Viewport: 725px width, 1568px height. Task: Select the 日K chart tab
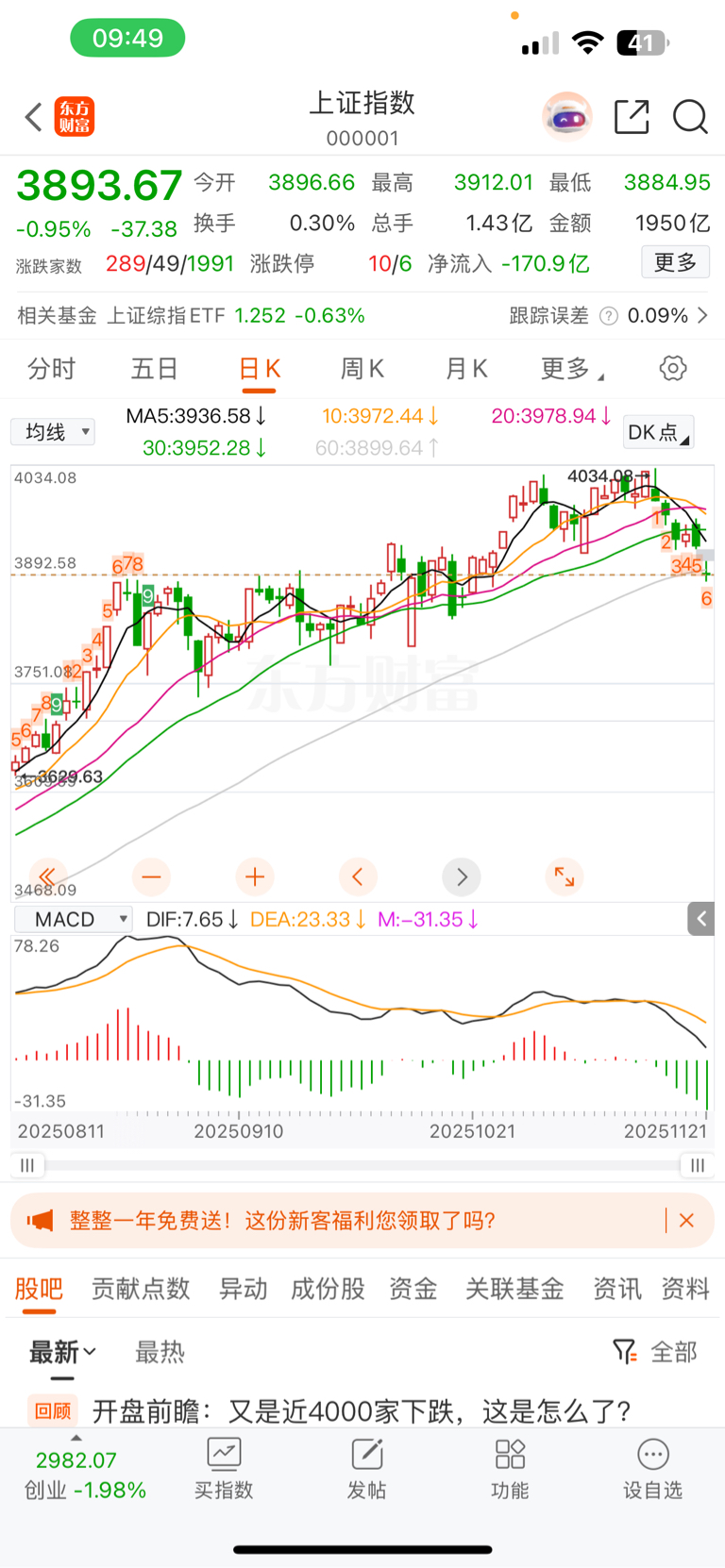(x=260, y=369)
